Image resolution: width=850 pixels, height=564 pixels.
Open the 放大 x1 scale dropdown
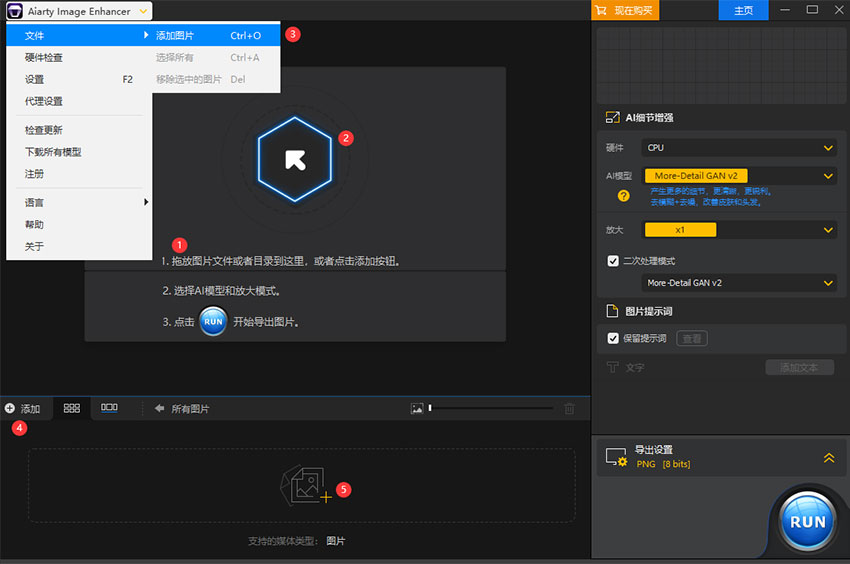pyautogui.click(x=738, y=230)
